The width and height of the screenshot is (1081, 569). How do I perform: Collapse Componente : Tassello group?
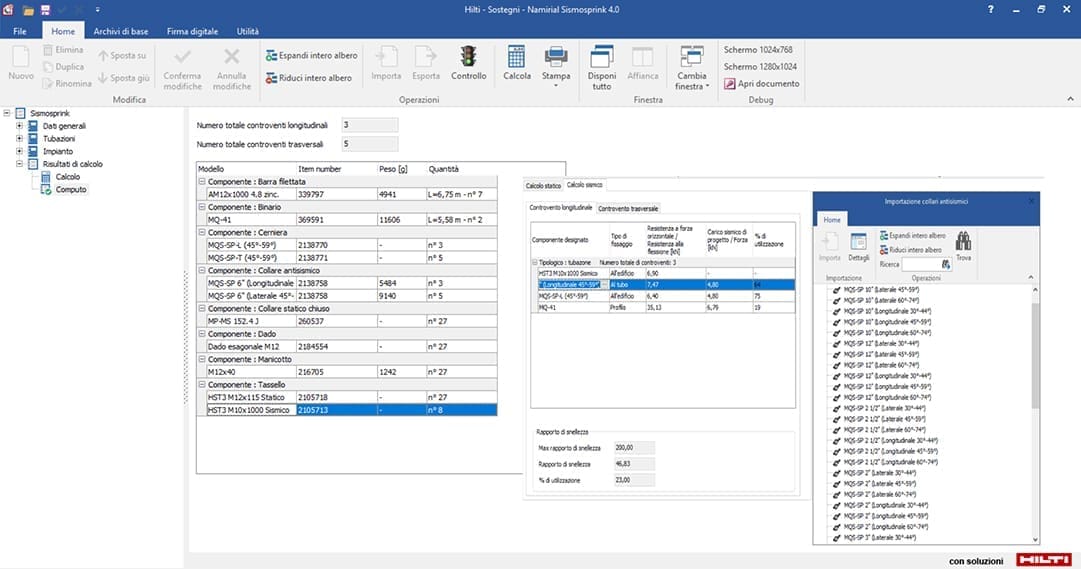tap(202, 385)
